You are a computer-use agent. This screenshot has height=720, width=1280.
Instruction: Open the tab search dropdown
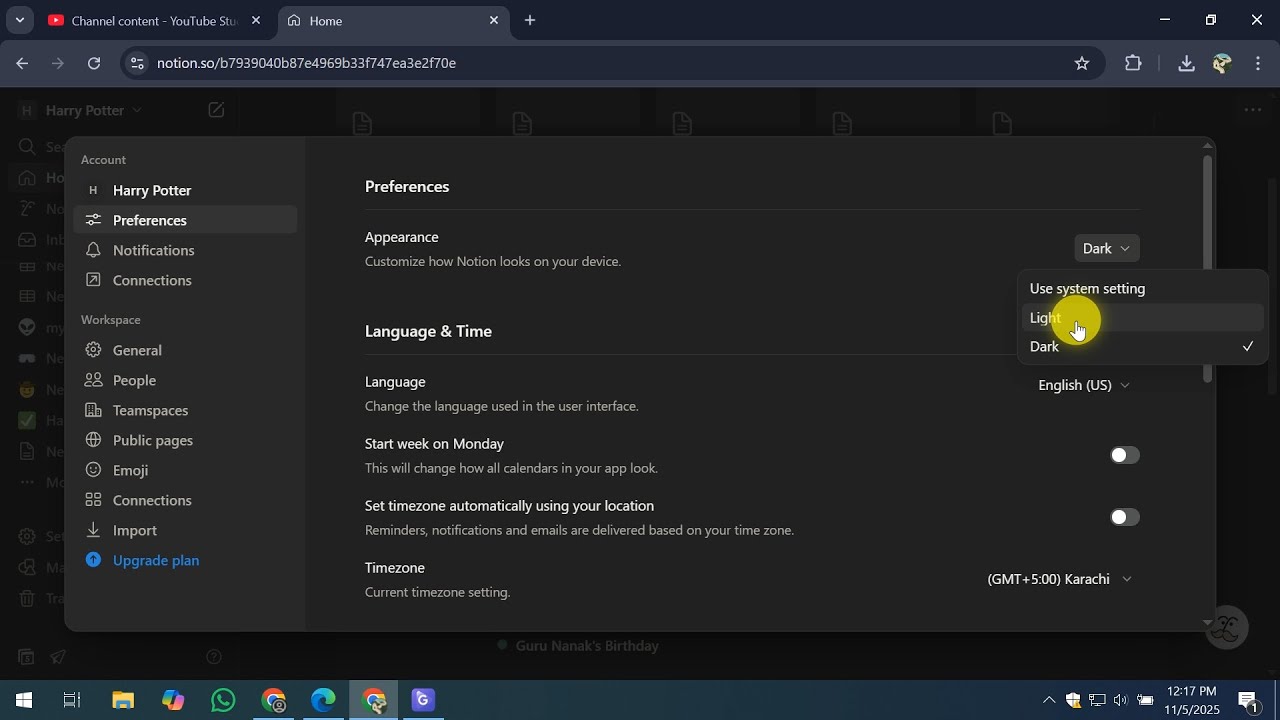coord(19,20)
